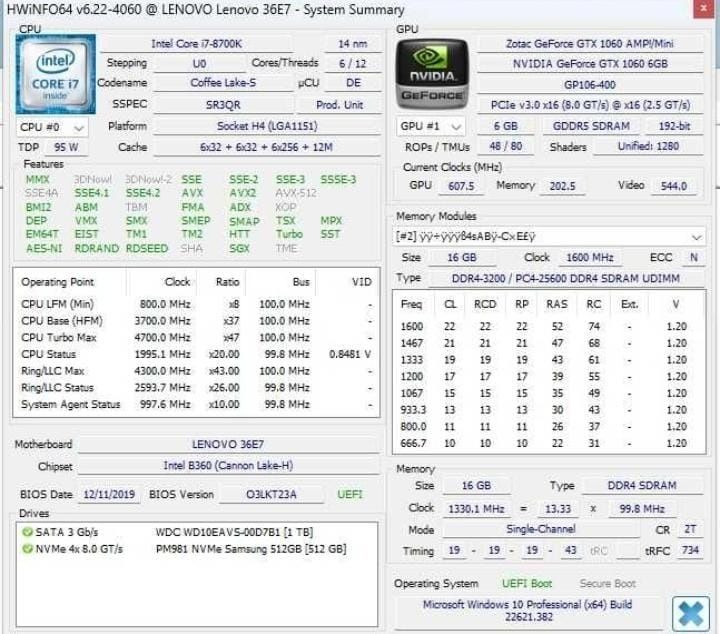Click the CPU Status 1995.1 MHz value

click(163, 354)
